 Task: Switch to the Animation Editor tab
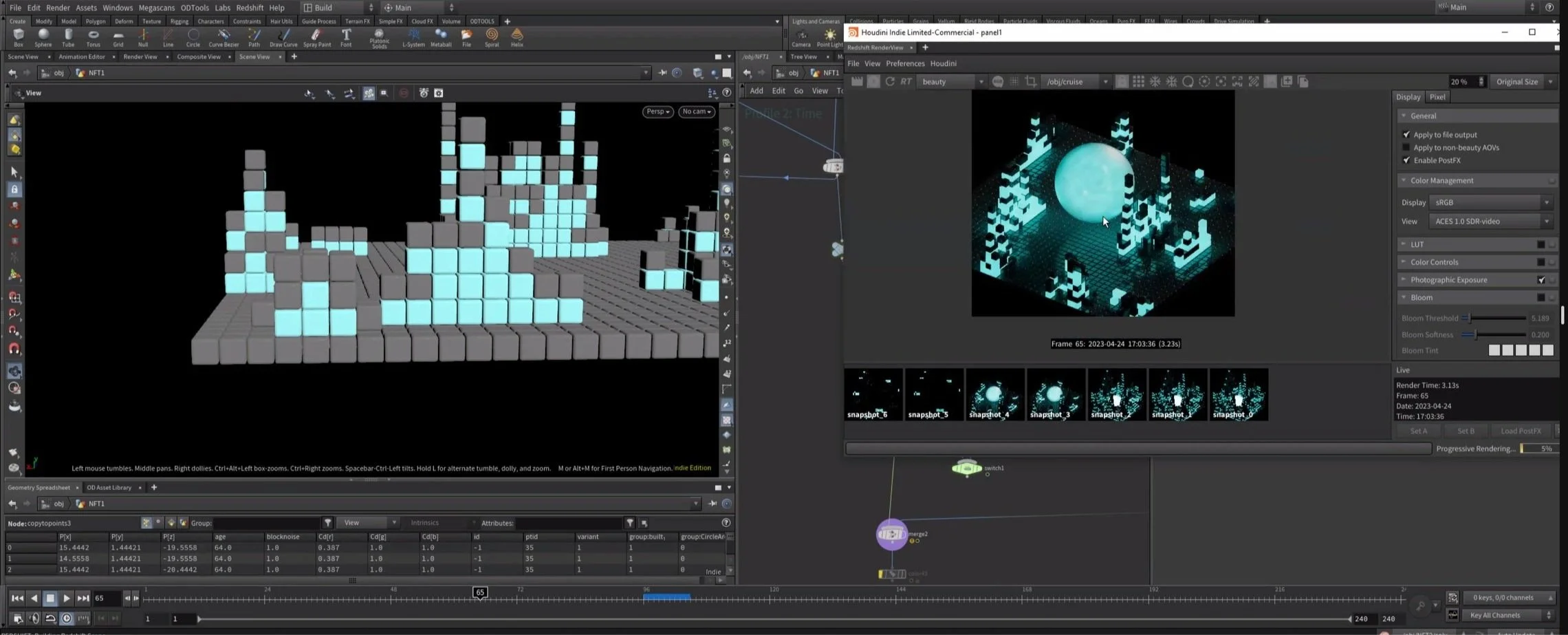(x=82, y=56)
